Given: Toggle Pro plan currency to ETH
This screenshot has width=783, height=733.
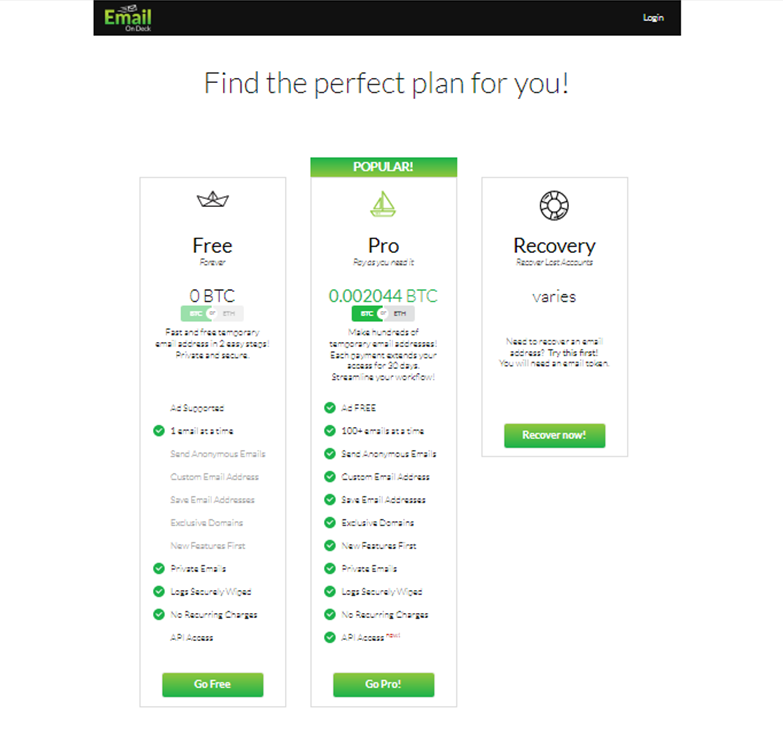Looking at the screenshot, I should click(x=400, y=314).
